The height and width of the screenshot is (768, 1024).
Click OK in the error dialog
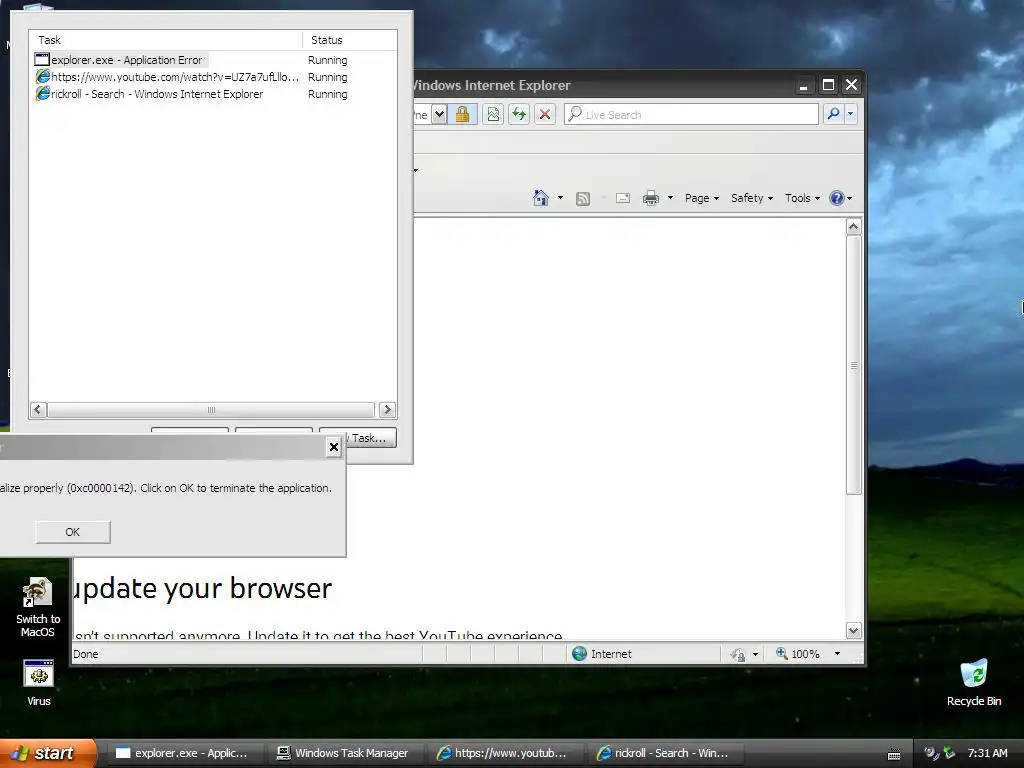click(x=72, y=532)
